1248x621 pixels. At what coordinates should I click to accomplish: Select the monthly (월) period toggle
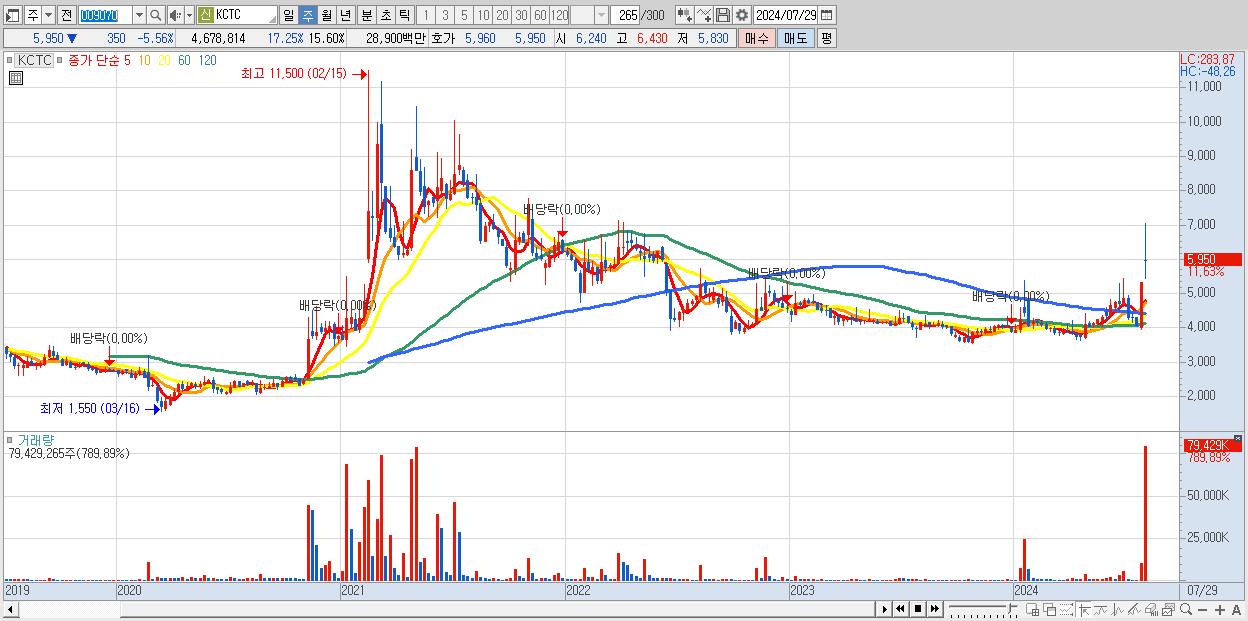click(327, 15)
